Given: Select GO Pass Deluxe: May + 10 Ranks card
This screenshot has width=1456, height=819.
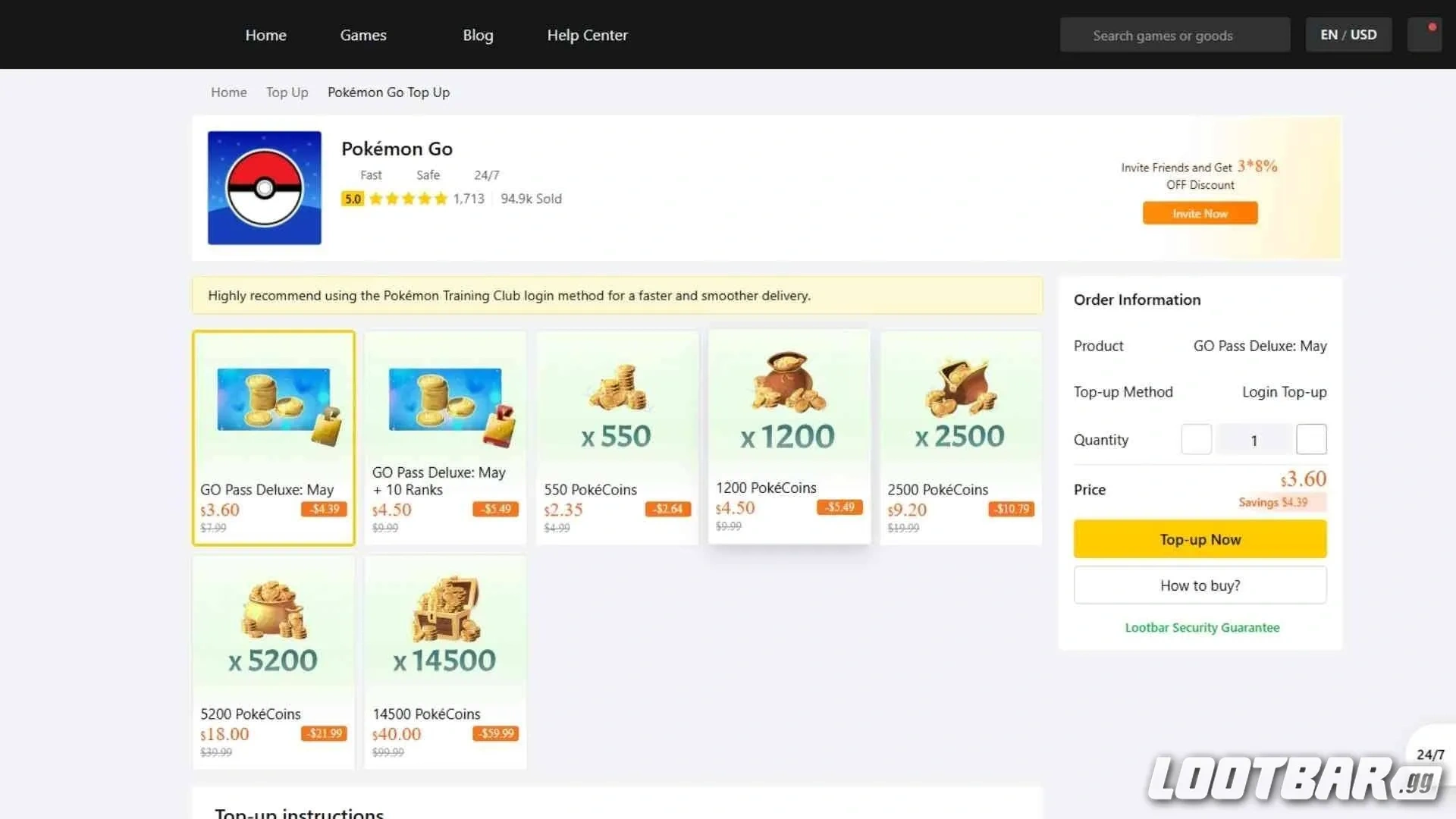Looking at the screenshot, I should pos(445,438).
